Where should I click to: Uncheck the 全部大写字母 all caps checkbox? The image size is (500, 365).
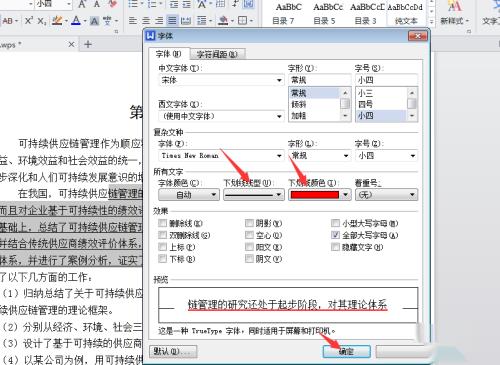coord(335,235)
